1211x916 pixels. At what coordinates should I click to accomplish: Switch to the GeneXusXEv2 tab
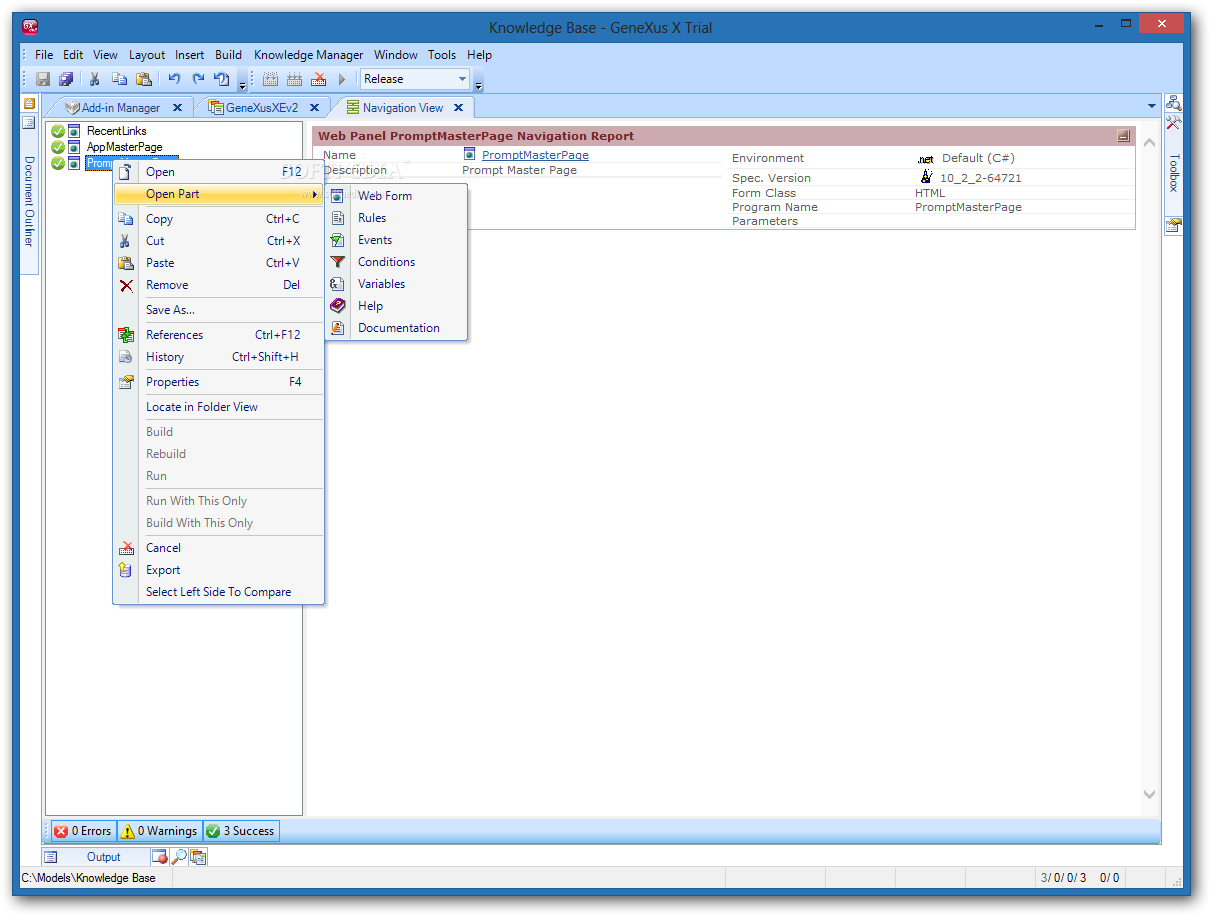262,107
